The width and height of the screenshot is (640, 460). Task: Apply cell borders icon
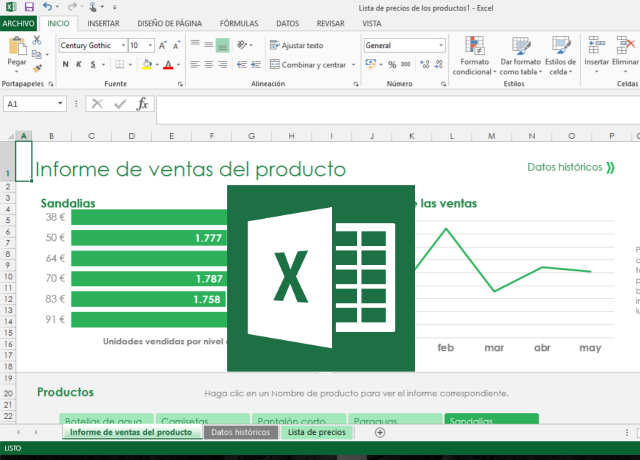pyautogui.click(x=120, y=64)
